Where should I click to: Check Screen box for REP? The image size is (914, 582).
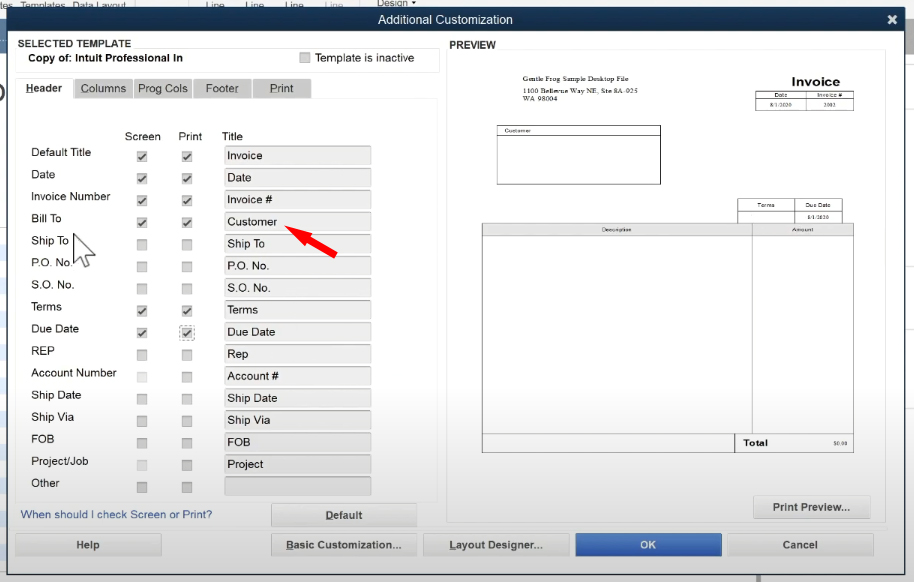coord(142,355)
